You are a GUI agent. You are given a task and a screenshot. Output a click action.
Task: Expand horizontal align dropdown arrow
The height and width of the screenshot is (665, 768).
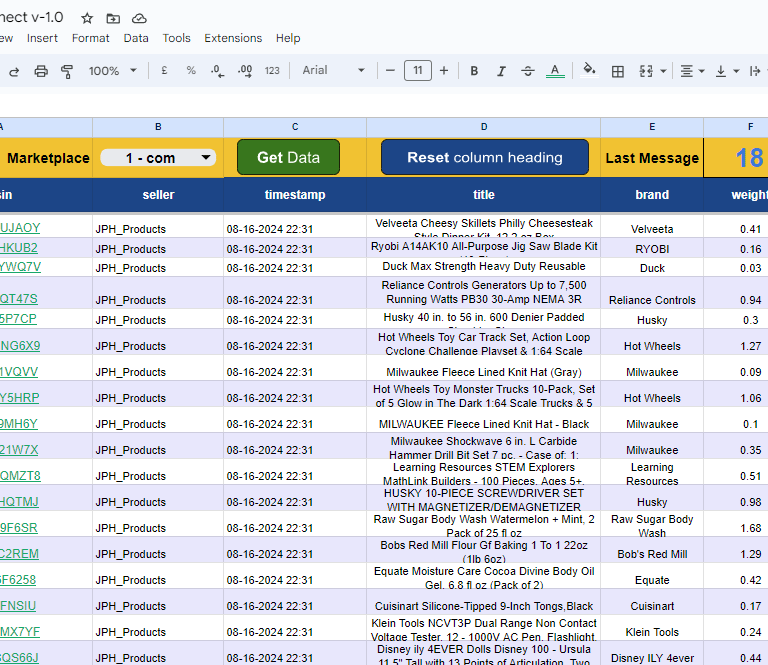[x=701, y=71]
